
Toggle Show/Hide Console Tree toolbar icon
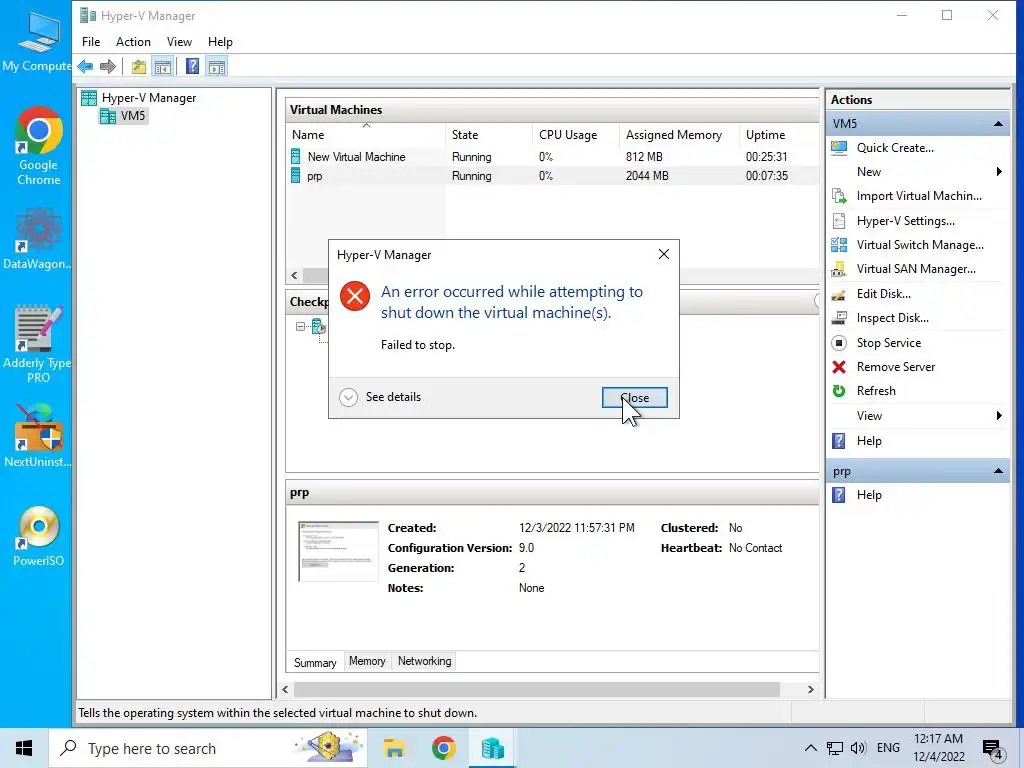pyautogui.click(x=163, y=66)
